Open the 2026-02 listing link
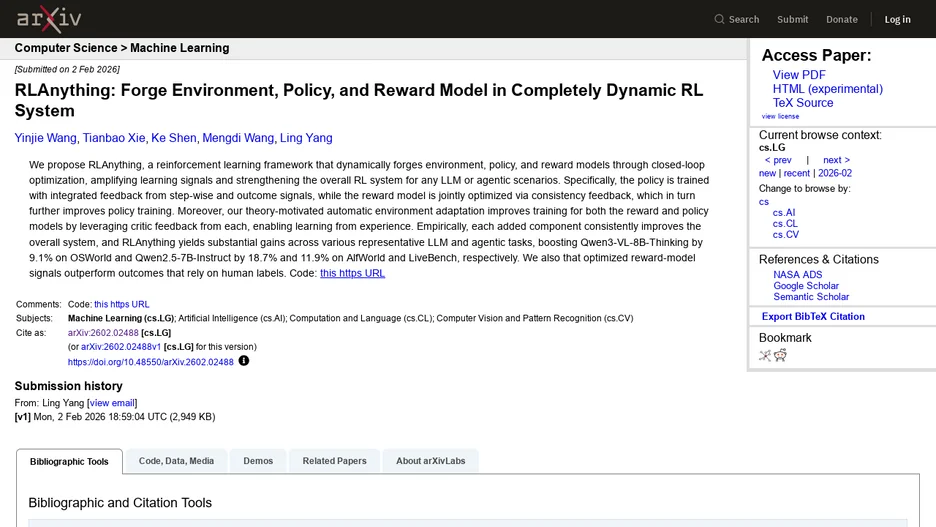The image size is (936, 527). (835, 173)
